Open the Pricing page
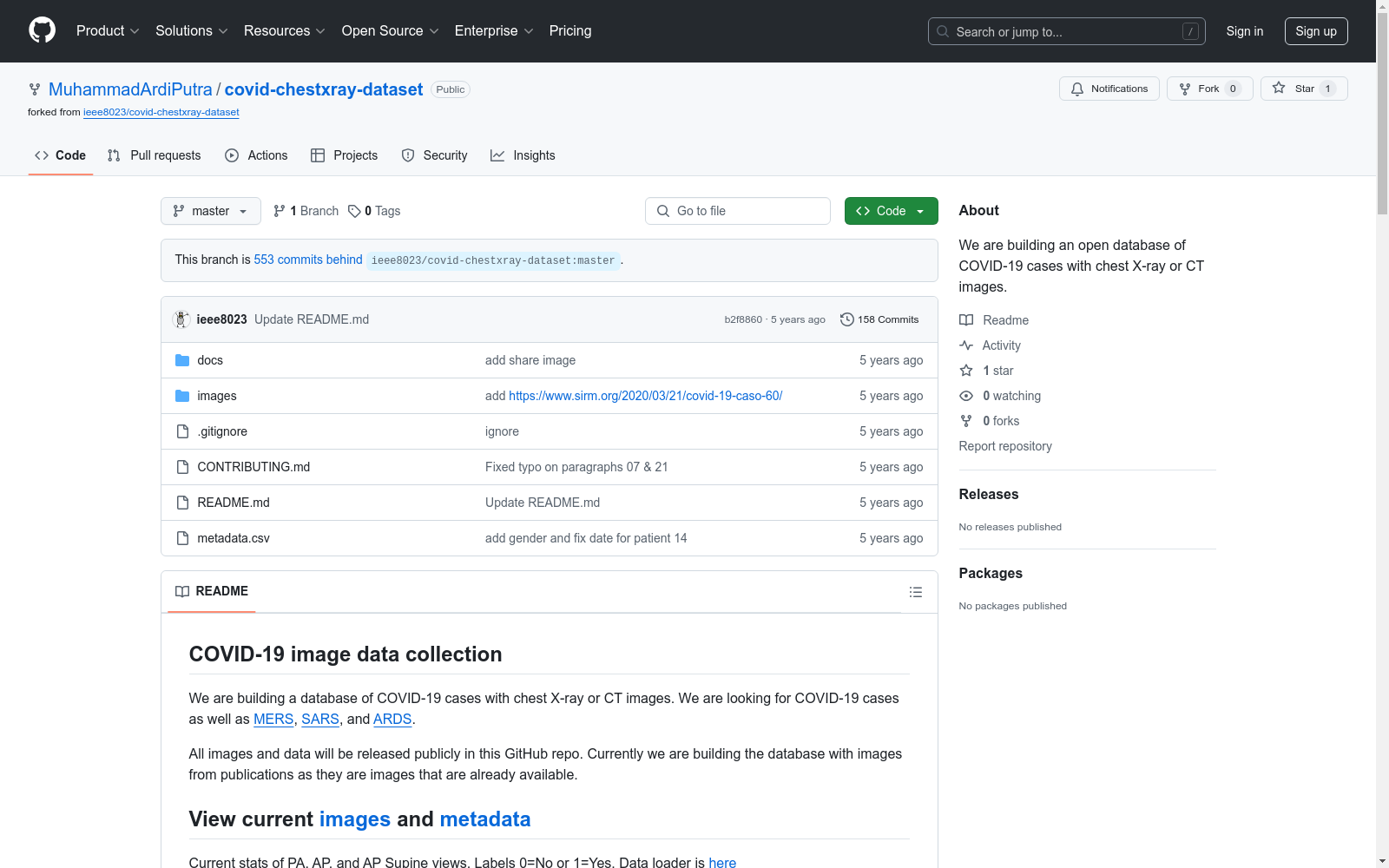Image resolution: width=1389 pixels, height=868 pixels. (570, 31)
